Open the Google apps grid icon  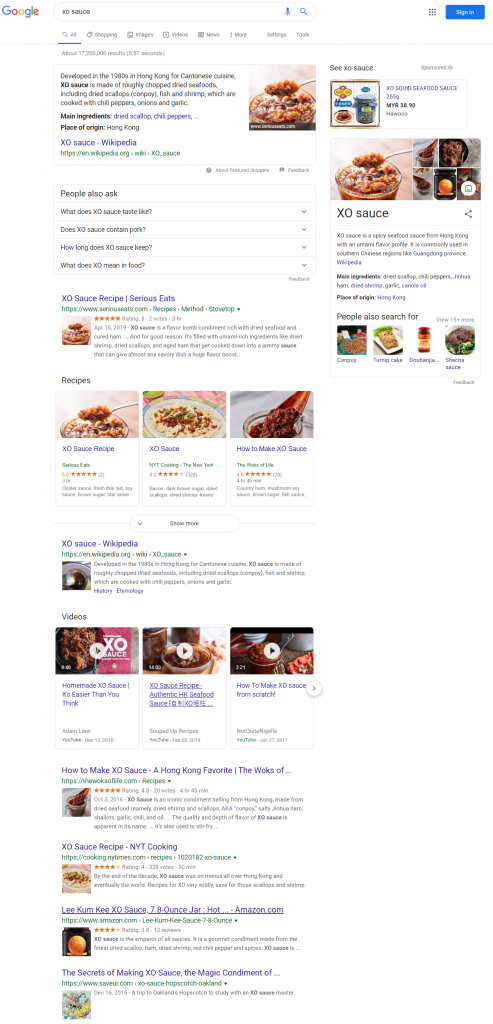(x=432, y=12)
